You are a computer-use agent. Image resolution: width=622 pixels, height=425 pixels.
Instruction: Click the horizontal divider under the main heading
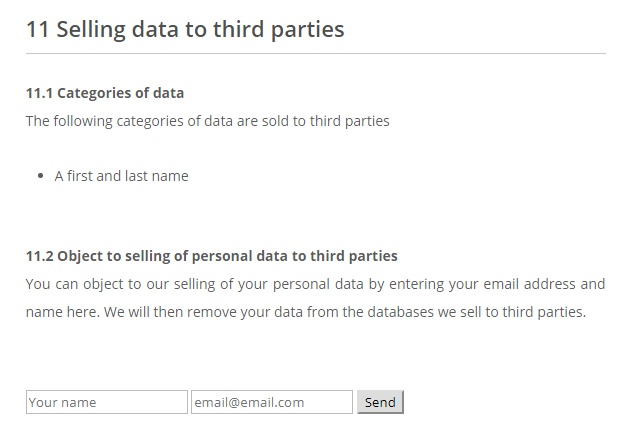(316, 53)
